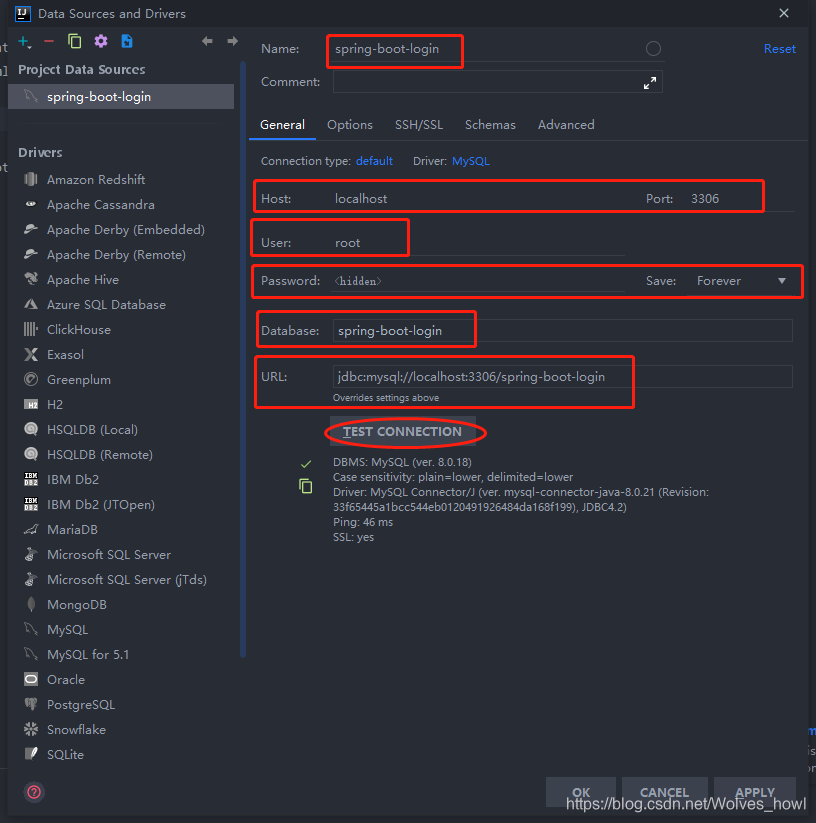Image resolution: width=816 pixels, height=823 pixels.
Task: Select the Azure SQL Database driver
Action: [x=107, y=305]
